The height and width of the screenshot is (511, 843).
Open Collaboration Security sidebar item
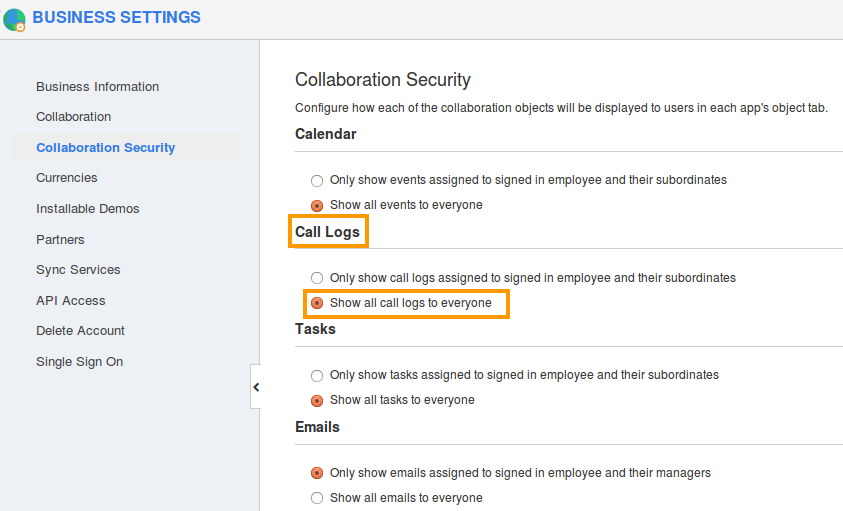click(x=105, y=148)
